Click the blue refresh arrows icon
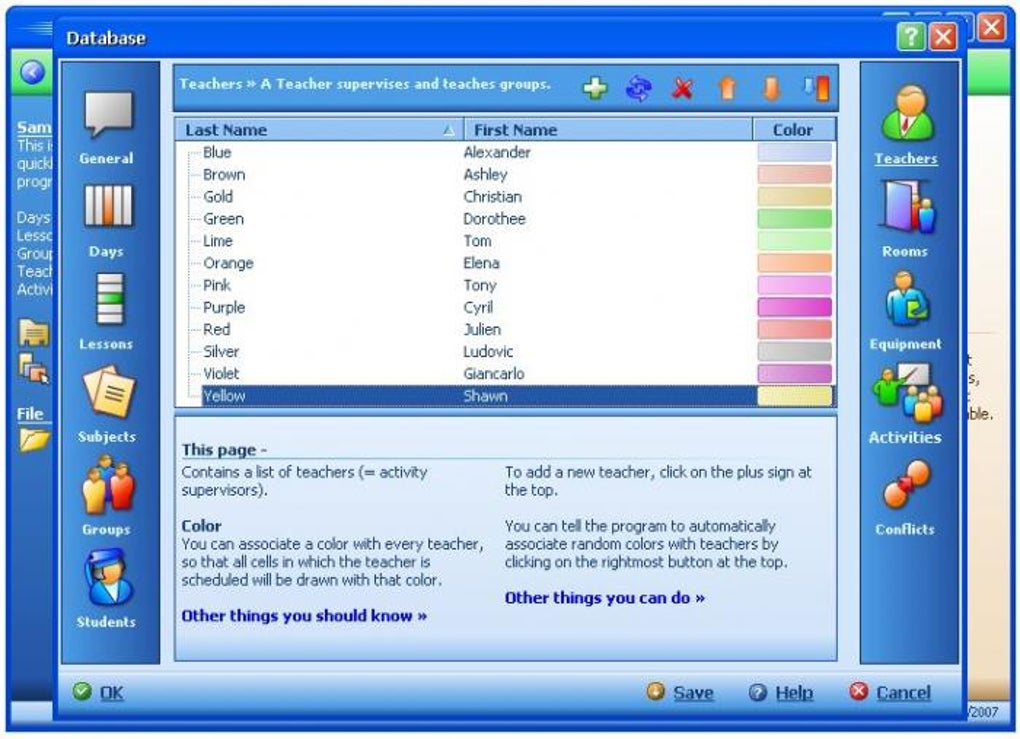Screen dimensions: 1020x739 tap(639, 88)
